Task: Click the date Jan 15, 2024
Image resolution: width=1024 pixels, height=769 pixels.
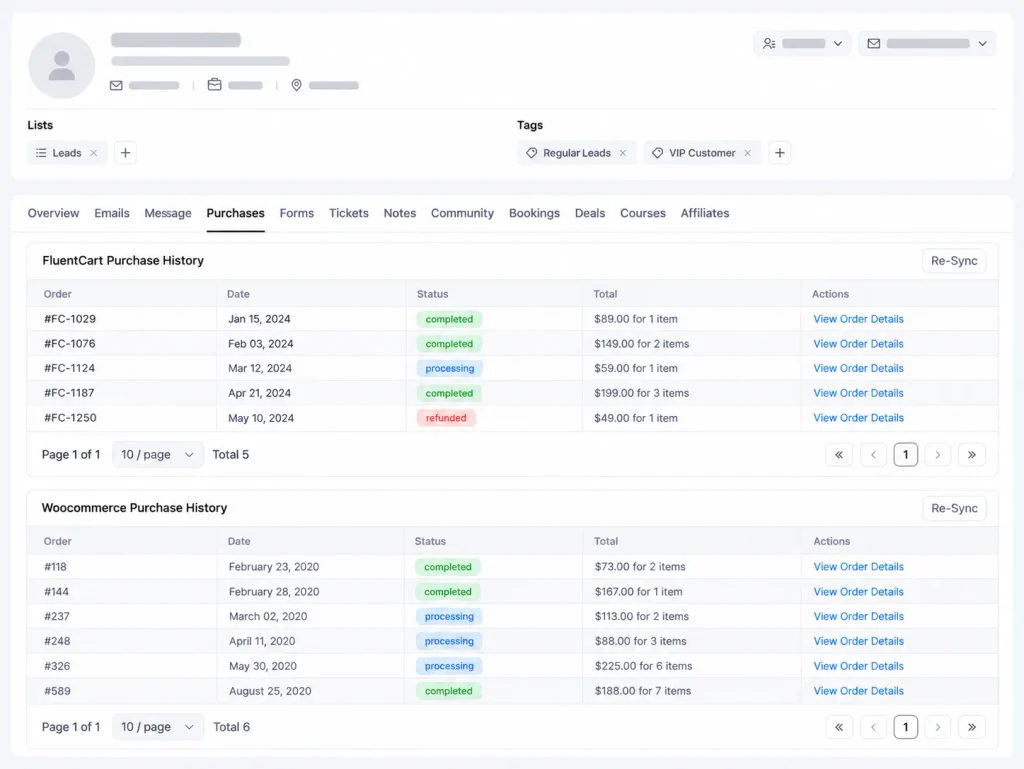Action: (259, 319)
